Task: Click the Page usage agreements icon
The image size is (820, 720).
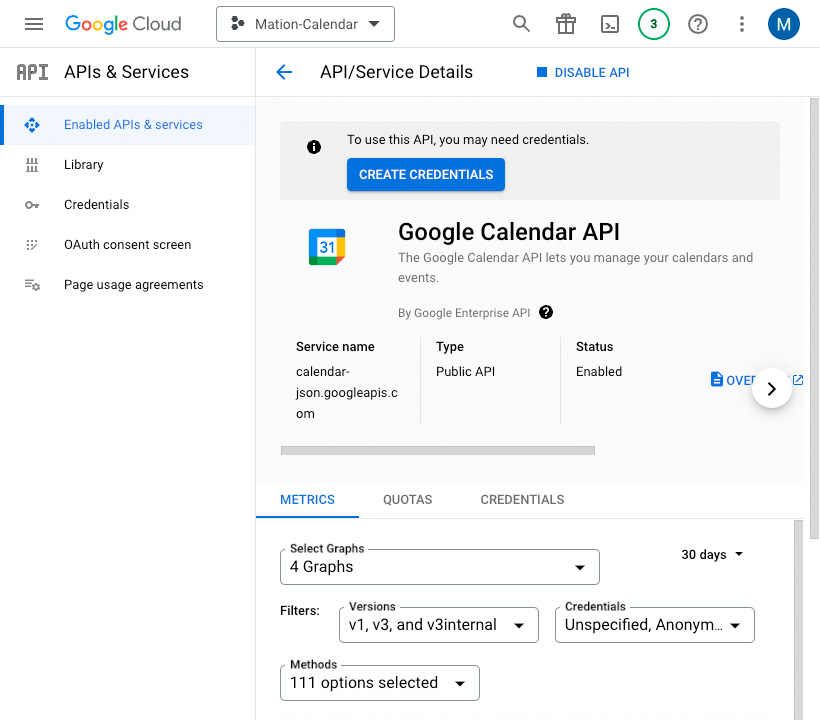Action: 32,285
